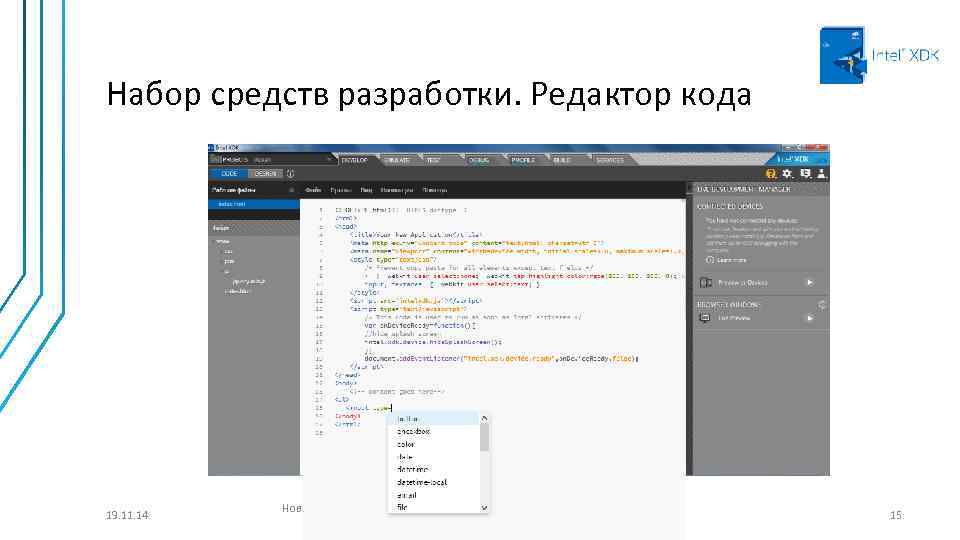Open the PROJECTS dropdown

pos(272,160)
